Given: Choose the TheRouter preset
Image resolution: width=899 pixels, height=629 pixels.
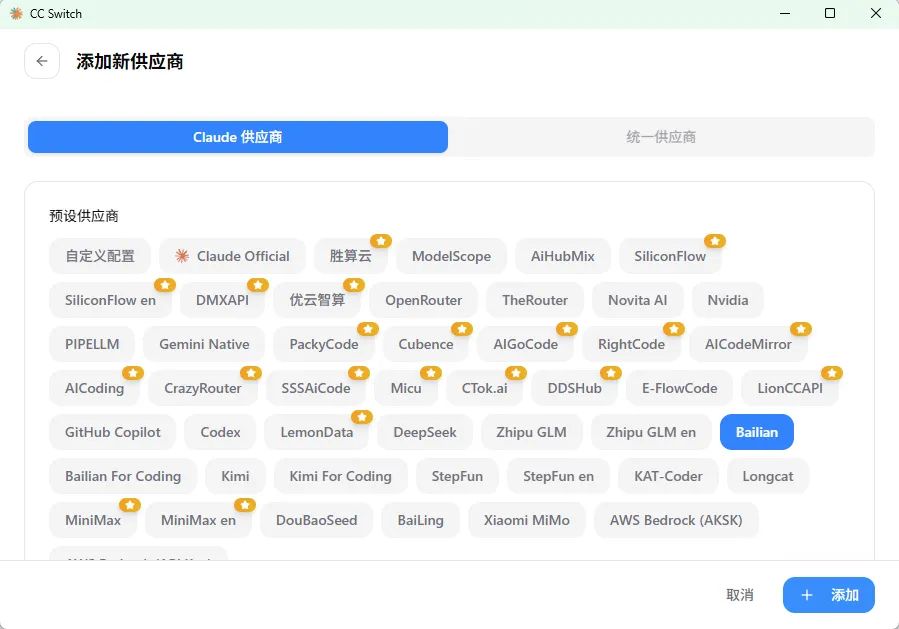Looking at the screenshot, I should 535,300.
